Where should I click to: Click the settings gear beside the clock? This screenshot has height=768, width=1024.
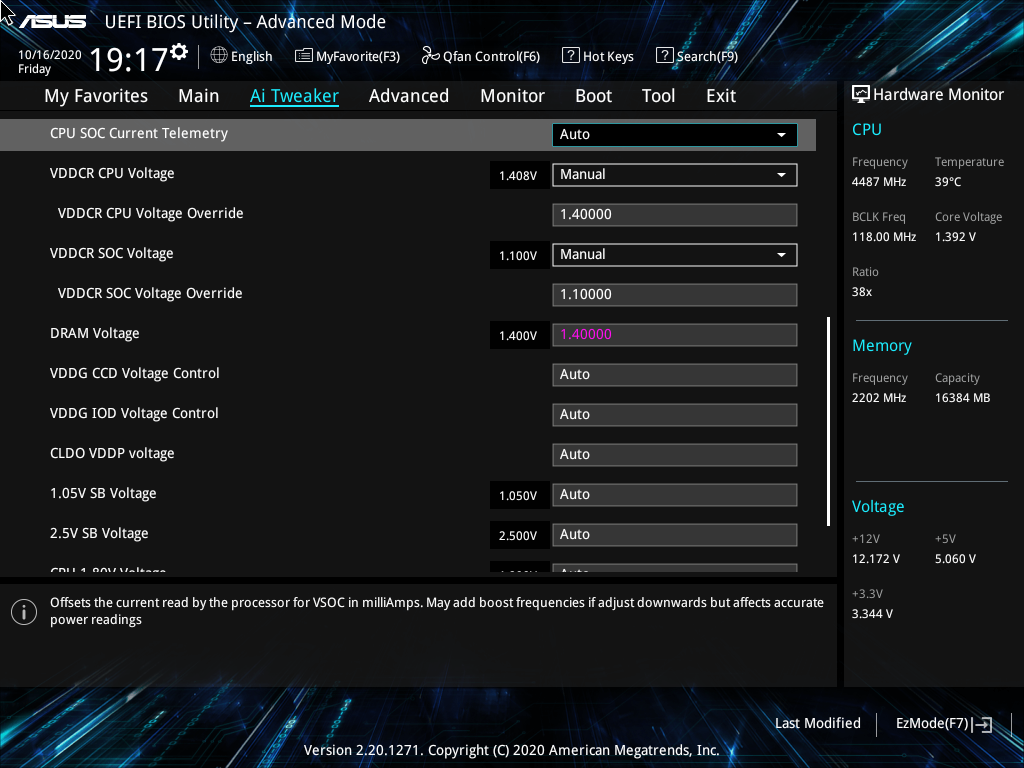click(x=179, y=52)
